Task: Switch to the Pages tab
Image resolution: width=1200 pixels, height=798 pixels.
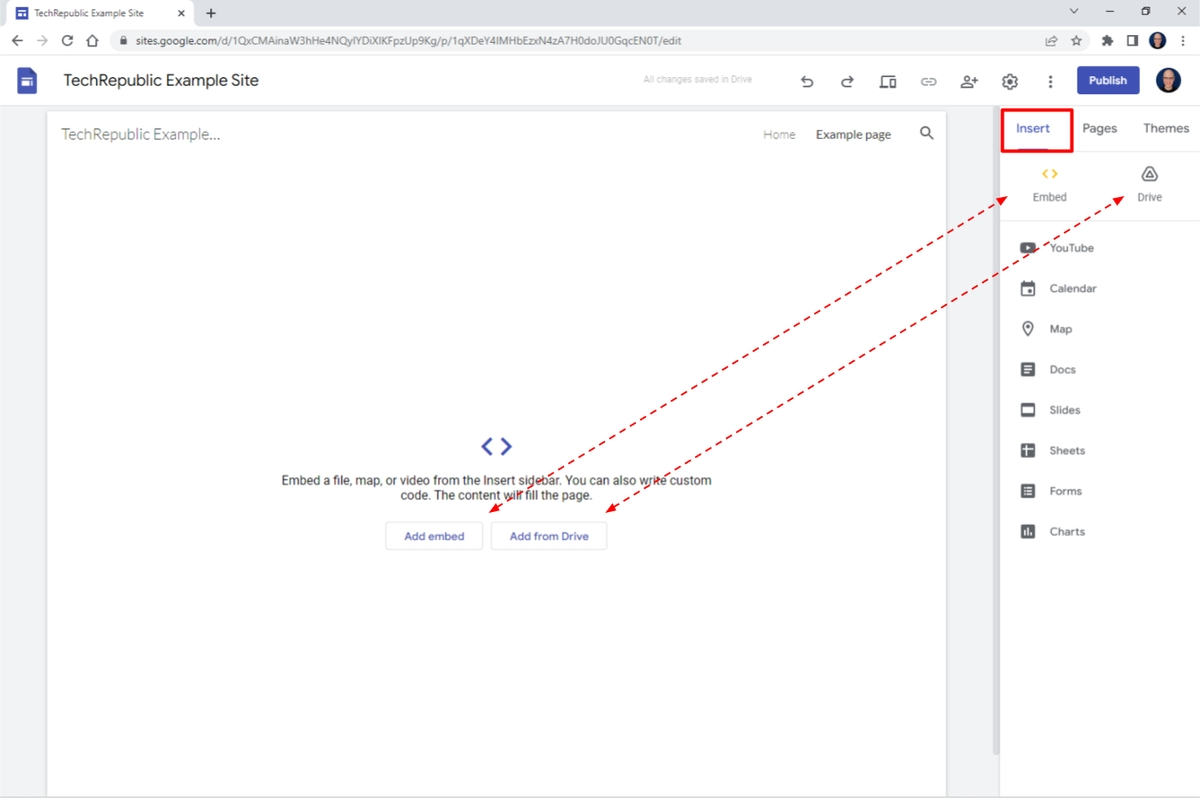Action: pyautogui.click(x=1100, y=128)
